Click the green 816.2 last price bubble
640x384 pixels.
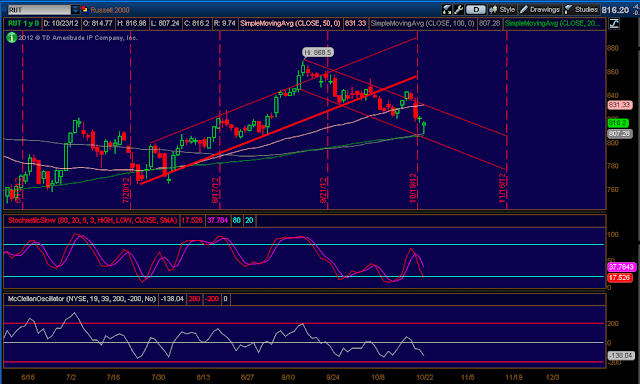[618, 123]
